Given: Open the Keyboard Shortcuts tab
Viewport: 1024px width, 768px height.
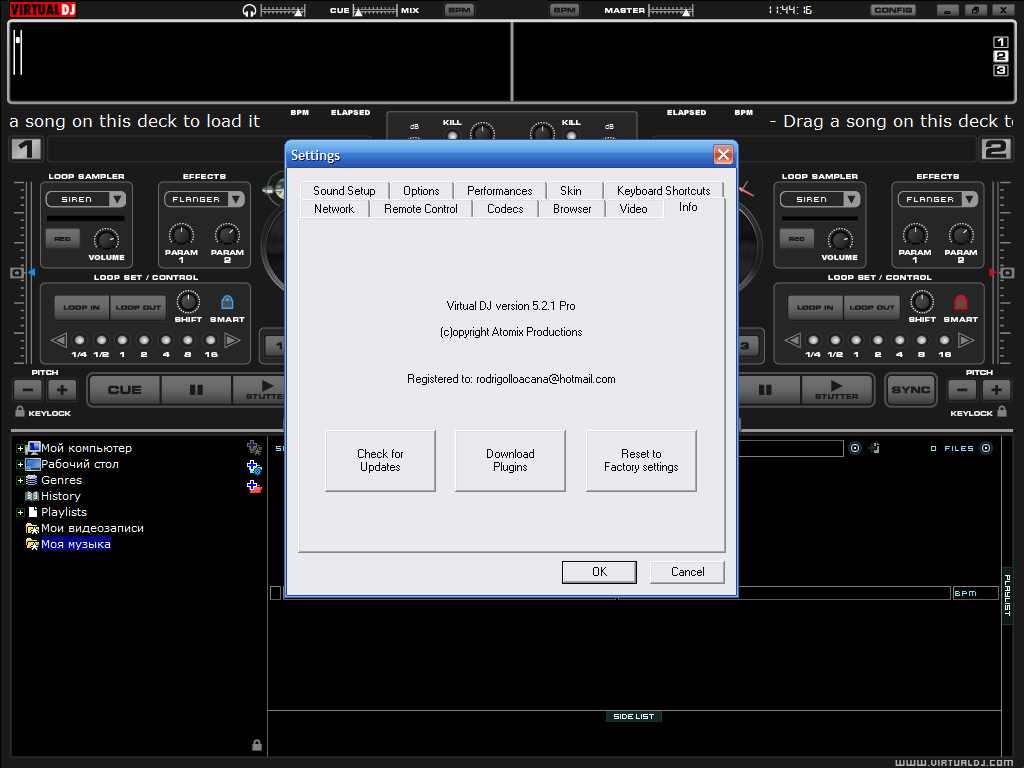Looking at the screenshot, I should point(664,191).
